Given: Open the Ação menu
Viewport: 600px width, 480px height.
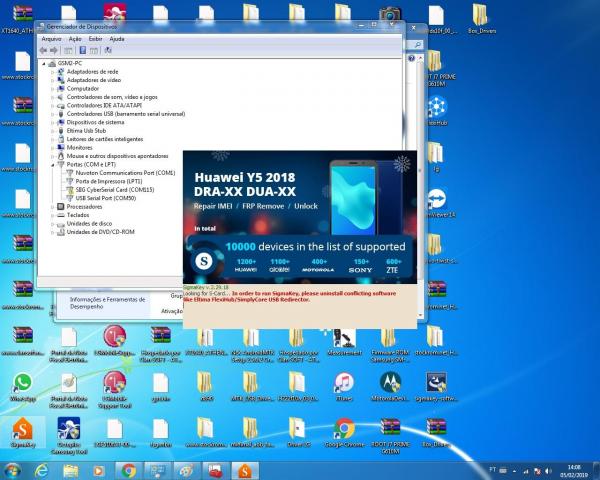Looking at the screenshot, I should [x=75, y=39].
